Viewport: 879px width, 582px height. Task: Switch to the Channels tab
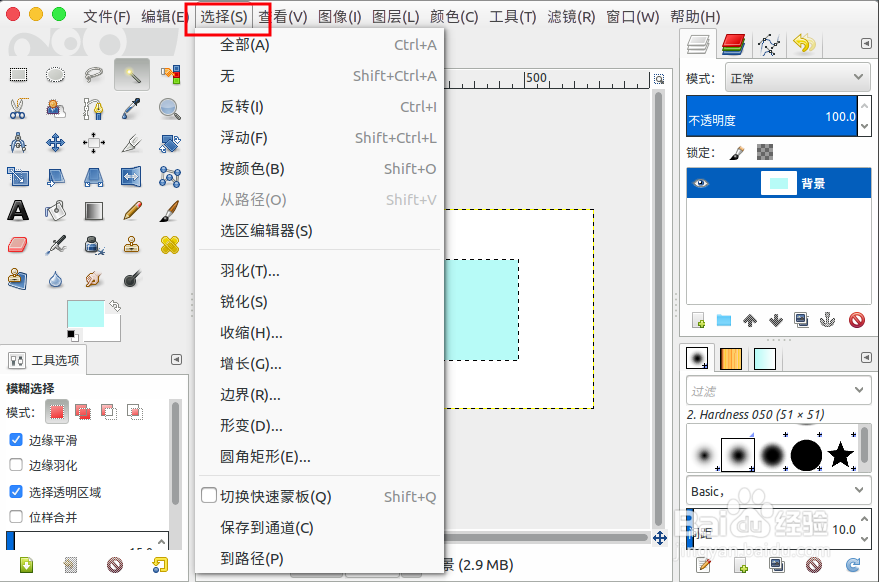[x=733, y=44]
